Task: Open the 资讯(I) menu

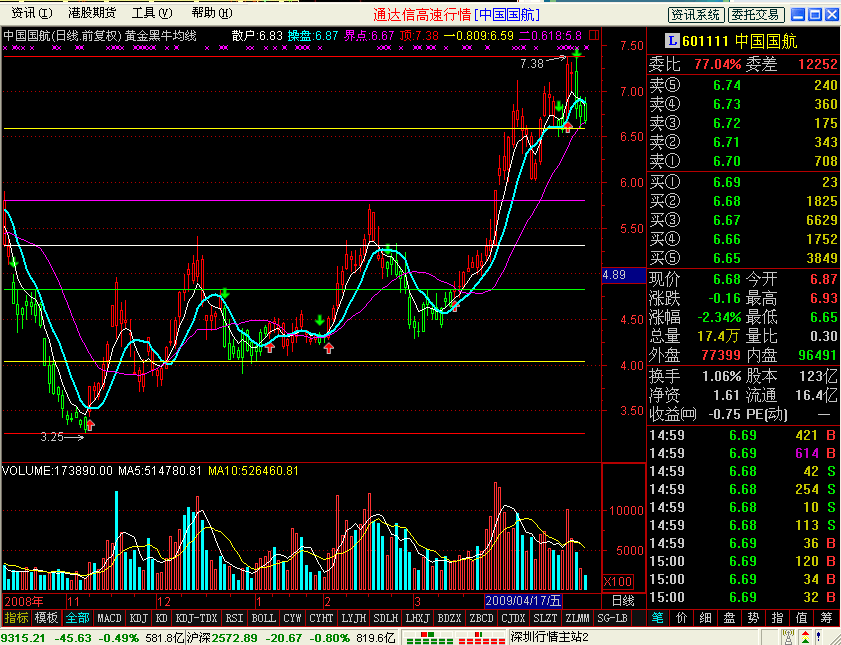Action: pos(32,13)
